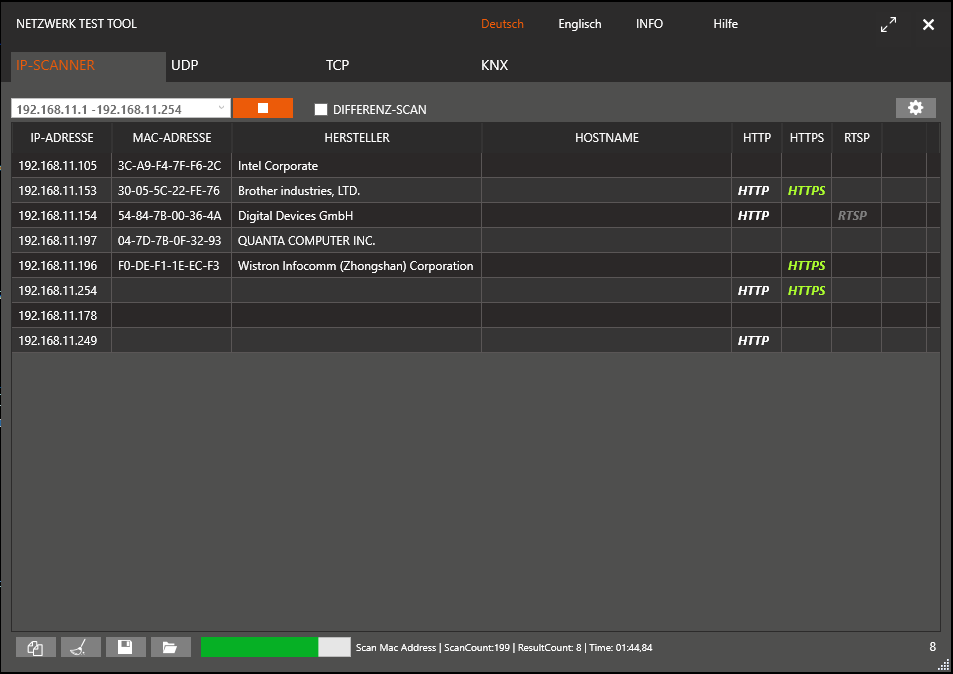This screenshot has height=674, width=953.
Task: Sort by the HERSTELLER column header
Action: click(x=356, y=138)
